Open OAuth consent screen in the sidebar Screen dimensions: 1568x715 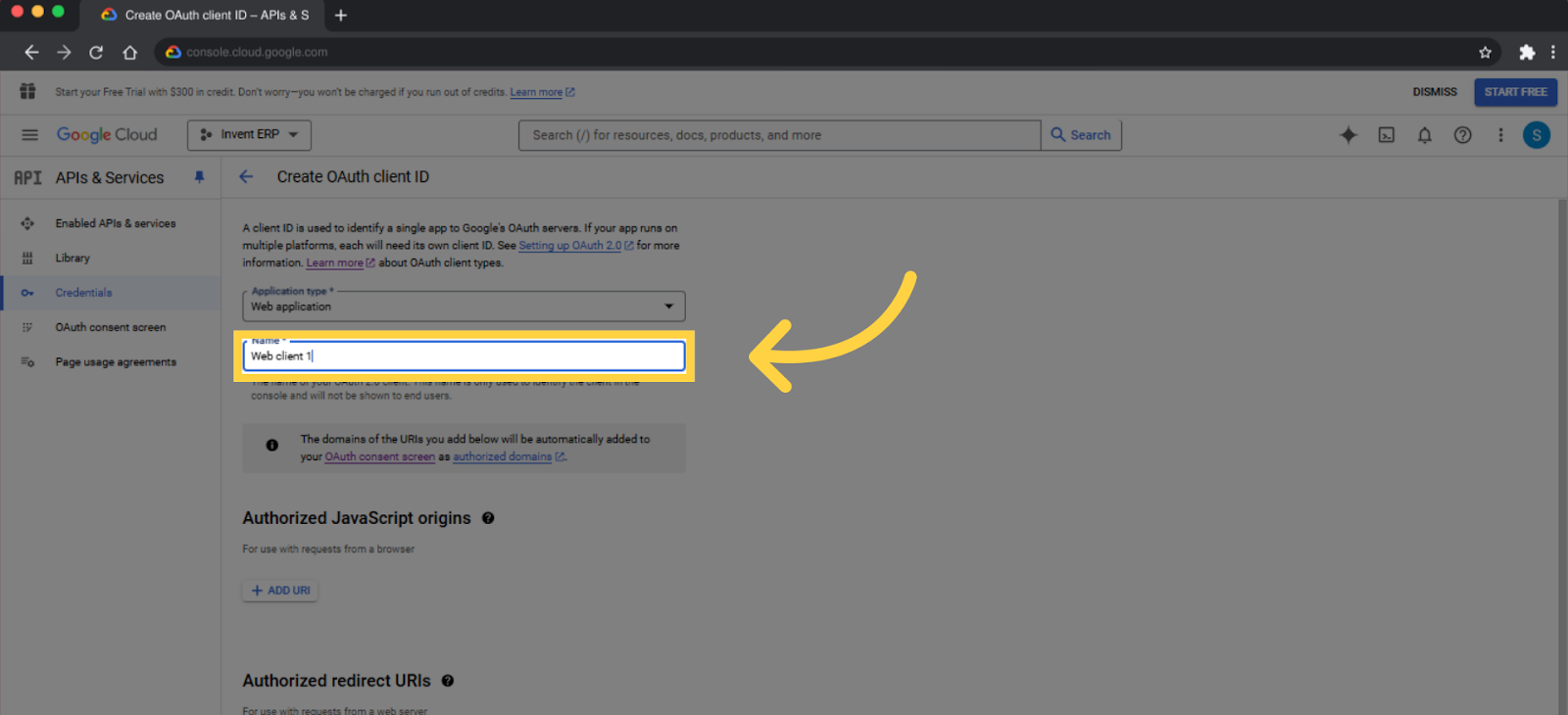coord(111,327)
